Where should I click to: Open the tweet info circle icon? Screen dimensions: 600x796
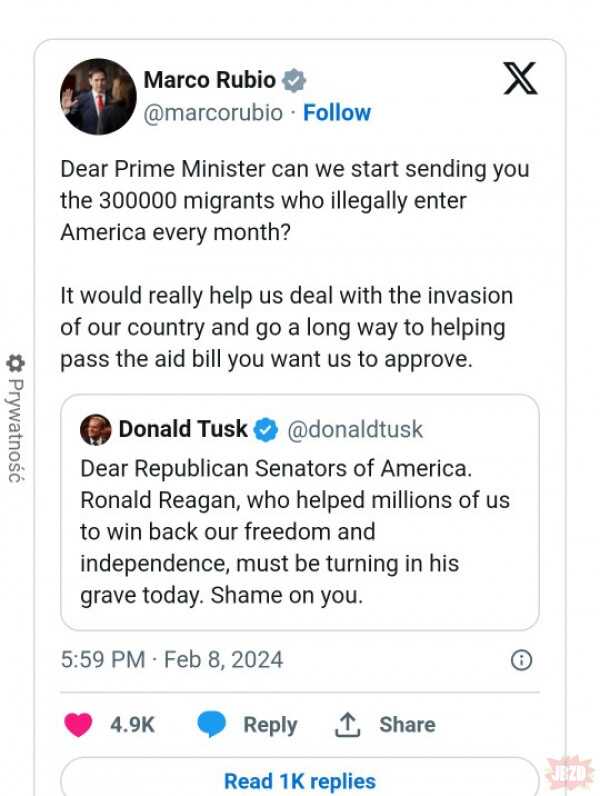[x=521, y=660]
